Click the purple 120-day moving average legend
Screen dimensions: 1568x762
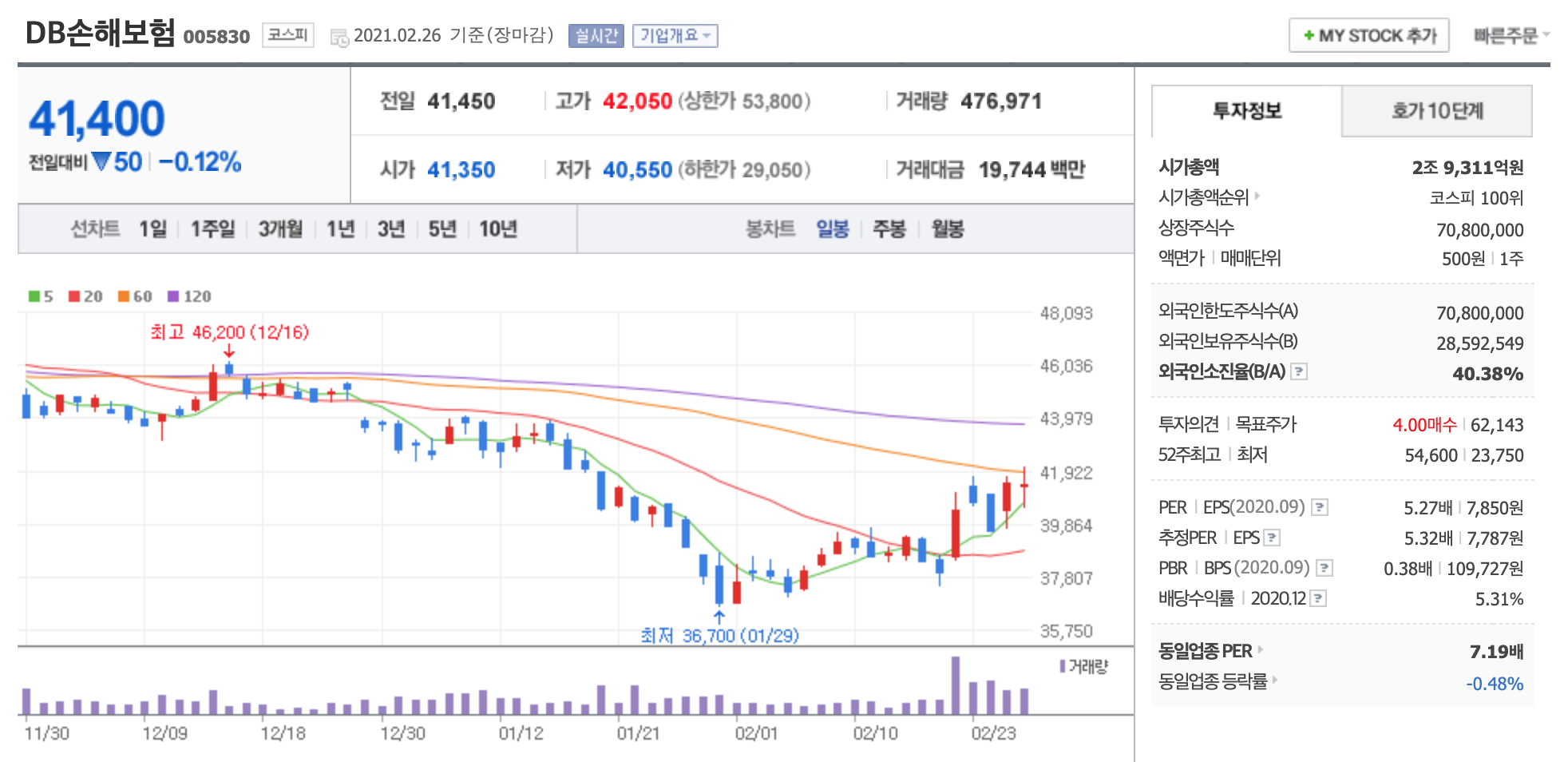(189, 296)
